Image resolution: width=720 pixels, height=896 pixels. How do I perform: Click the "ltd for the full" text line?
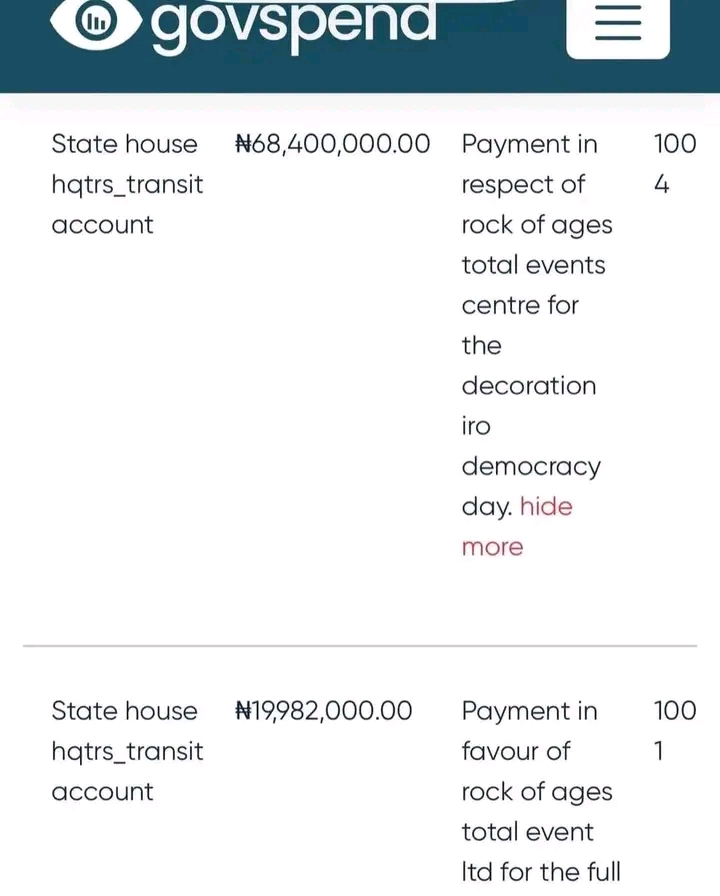tap(540, 872)
